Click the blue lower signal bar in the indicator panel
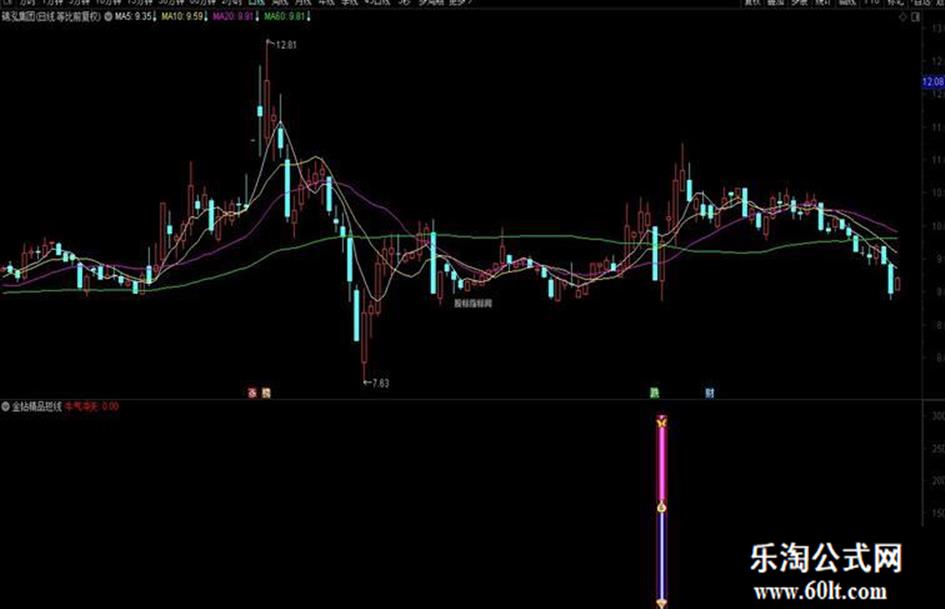The image size is (945, 609). [661, 556]
